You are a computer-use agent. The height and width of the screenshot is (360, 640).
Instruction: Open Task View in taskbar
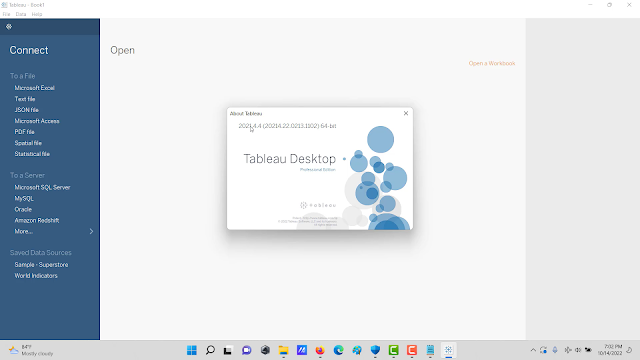pyautogui.click(x=228, y=350)
